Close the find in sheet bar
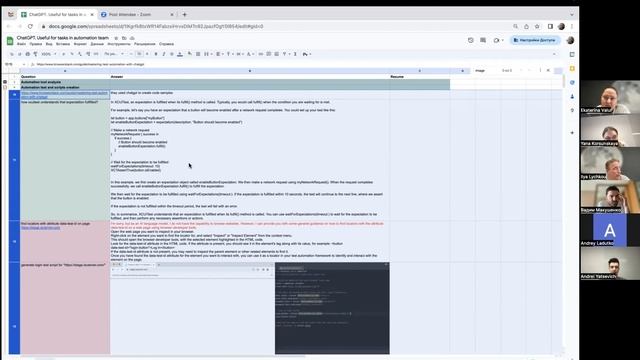This screenshot has height=360, width=640. click(548, 71)
